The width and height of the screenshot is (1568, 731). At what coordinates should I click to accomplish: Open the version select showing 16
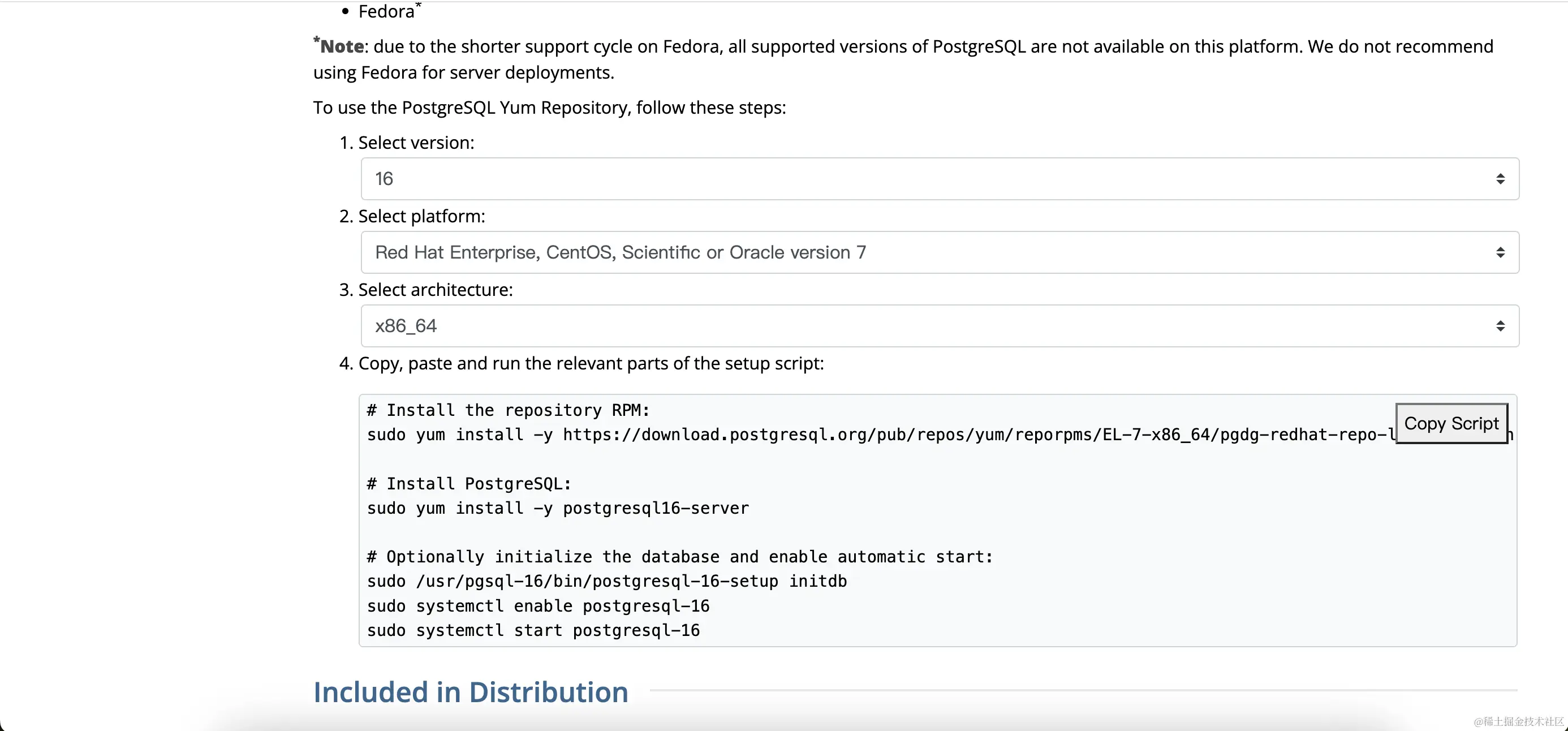913,179
